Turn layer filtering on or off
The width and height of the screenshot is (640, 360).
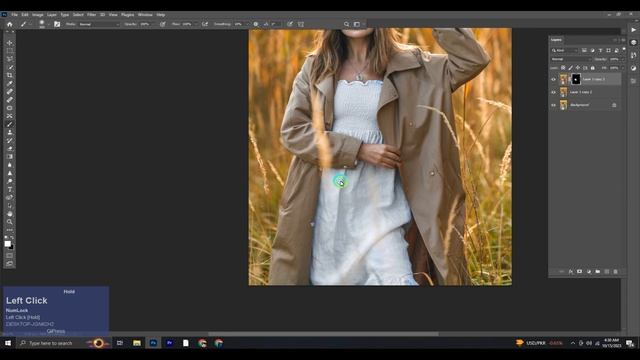click(x=624, y=49)
